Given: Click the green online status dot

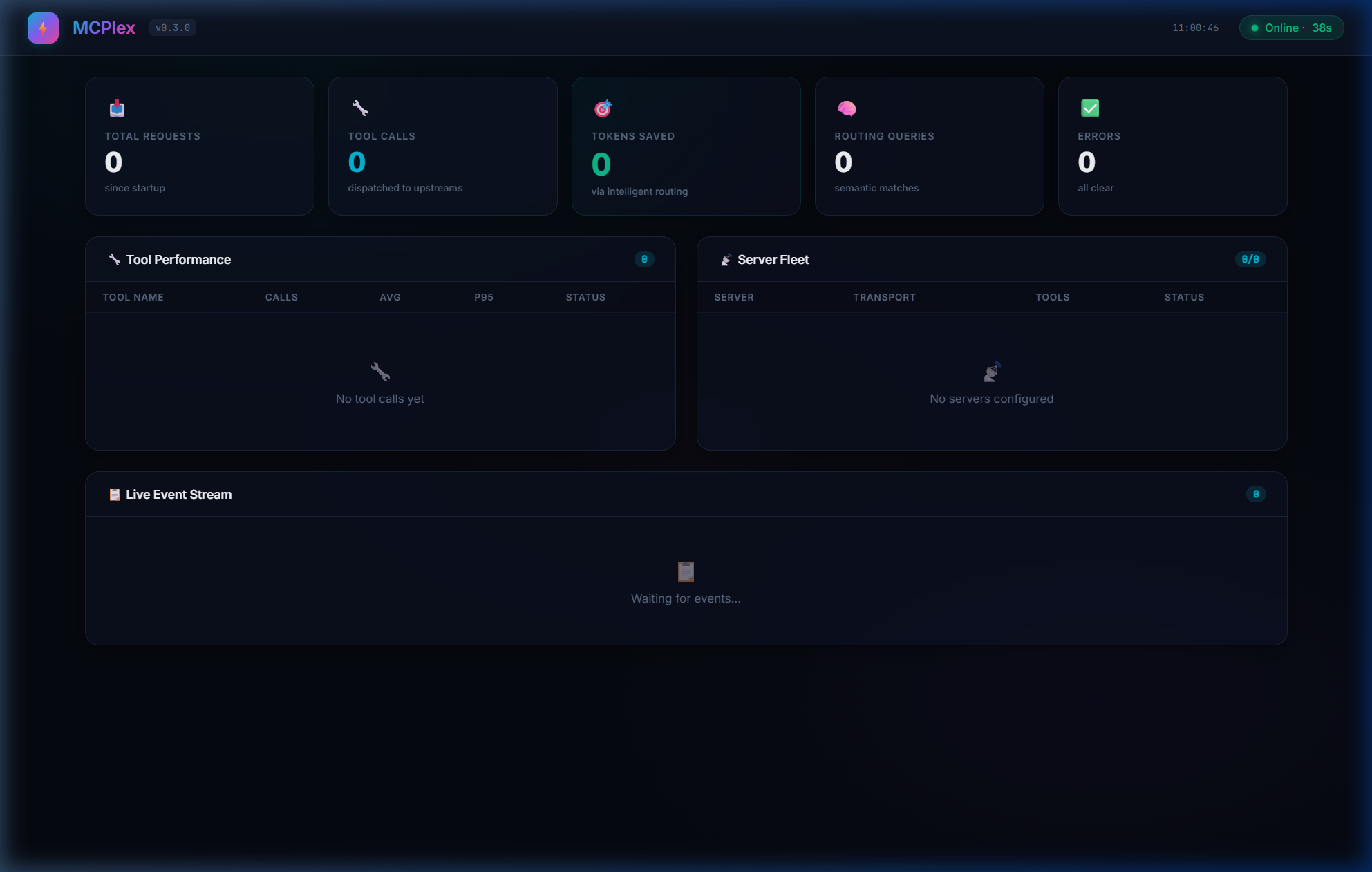Looking at the screenshot, I should (1254, 28).
